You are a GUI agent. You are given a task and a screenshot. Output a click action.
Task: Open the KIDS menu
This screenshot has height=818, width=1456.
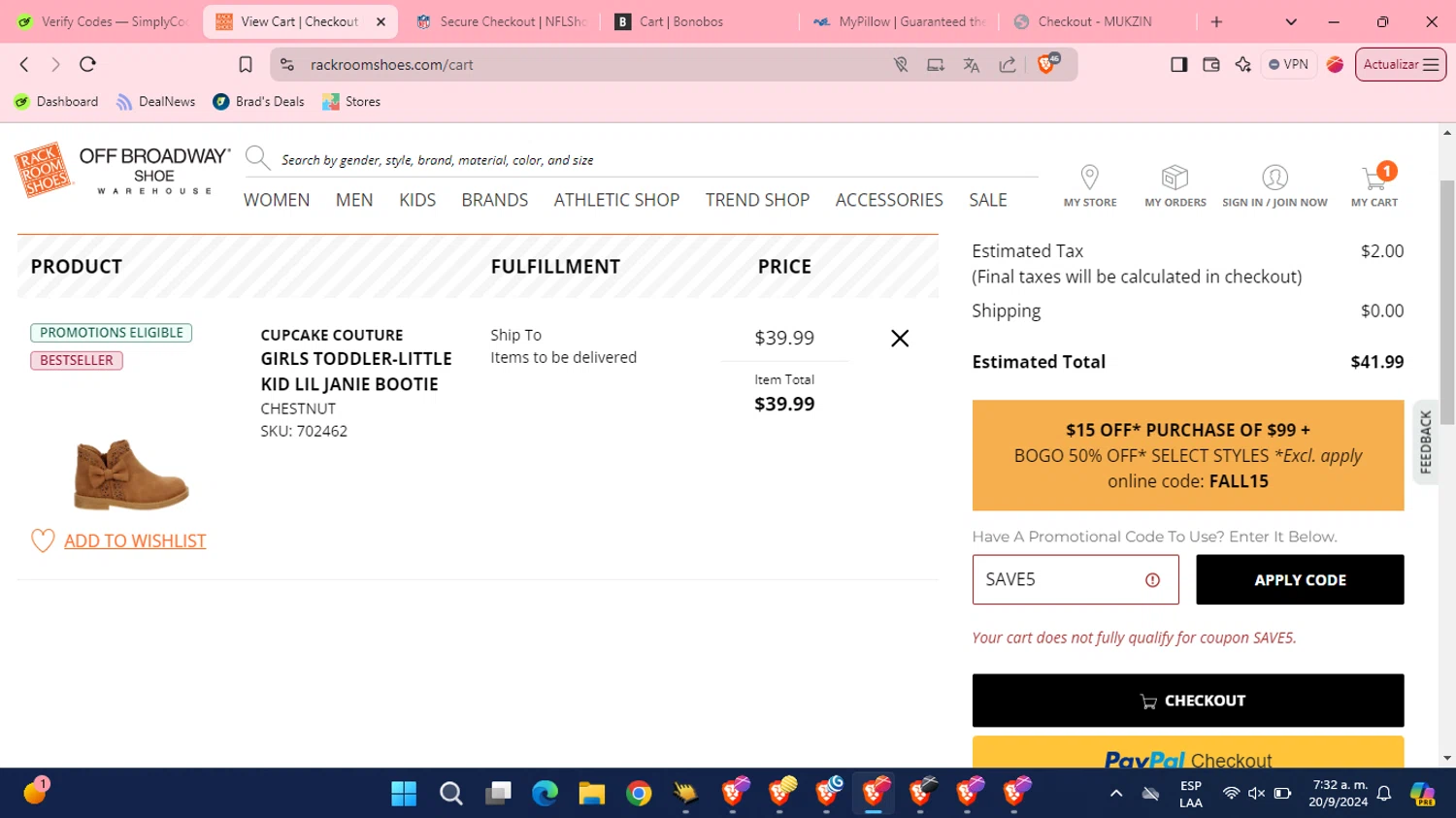click(x=417, y=200)
